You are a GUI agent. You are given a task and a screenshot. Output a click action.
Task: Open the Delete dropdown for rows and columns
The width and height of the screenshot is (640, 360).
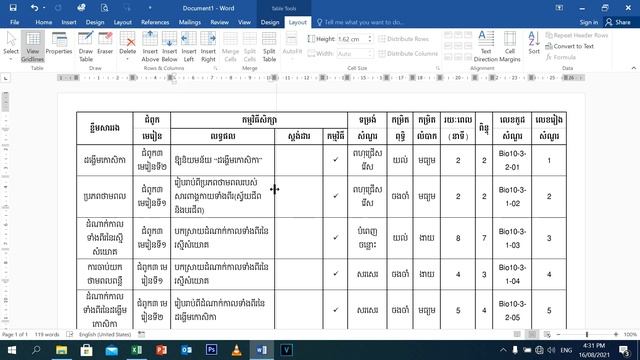[x=127, y=47]
